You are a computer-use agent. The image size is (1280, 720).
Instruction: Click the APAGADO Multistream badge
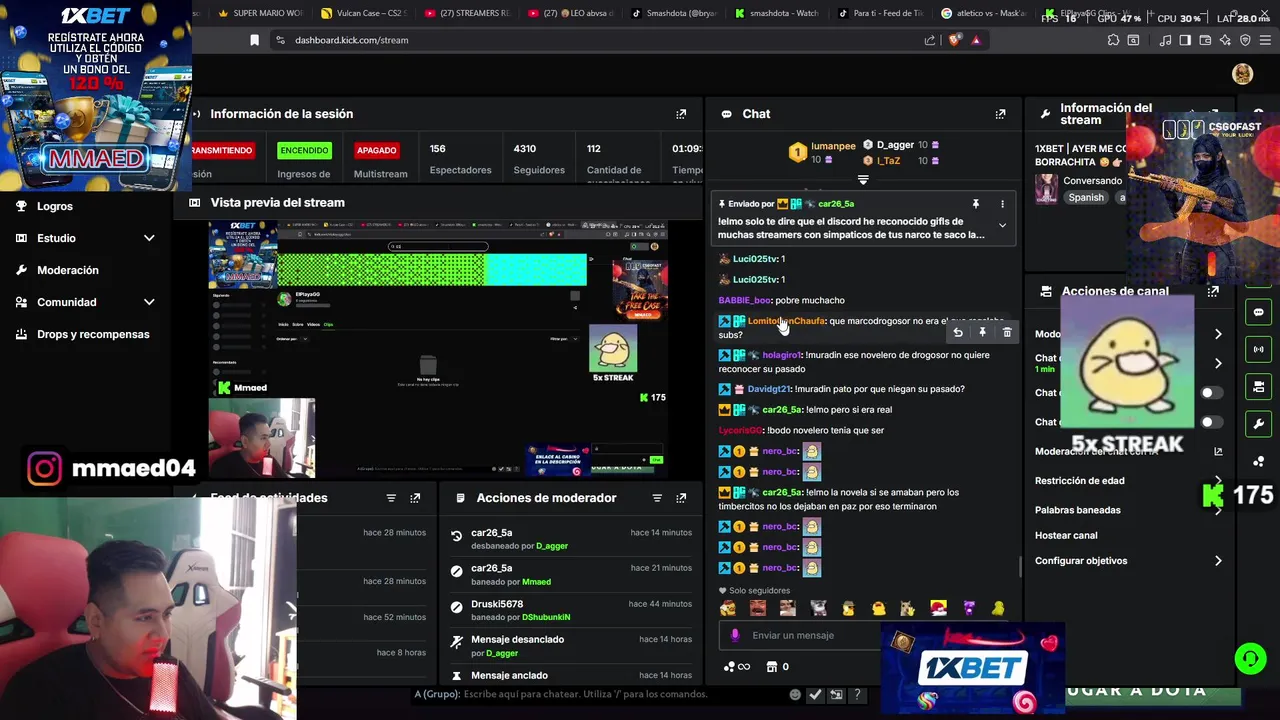click(x=376, y=150)
